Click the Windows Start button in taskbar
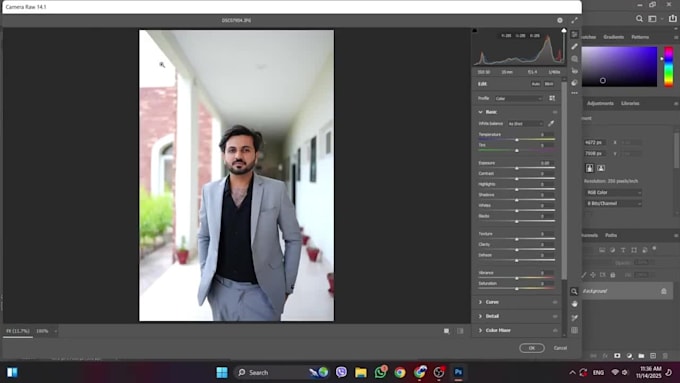The width and height of the screenshot is (680, 383). (222, 373)
